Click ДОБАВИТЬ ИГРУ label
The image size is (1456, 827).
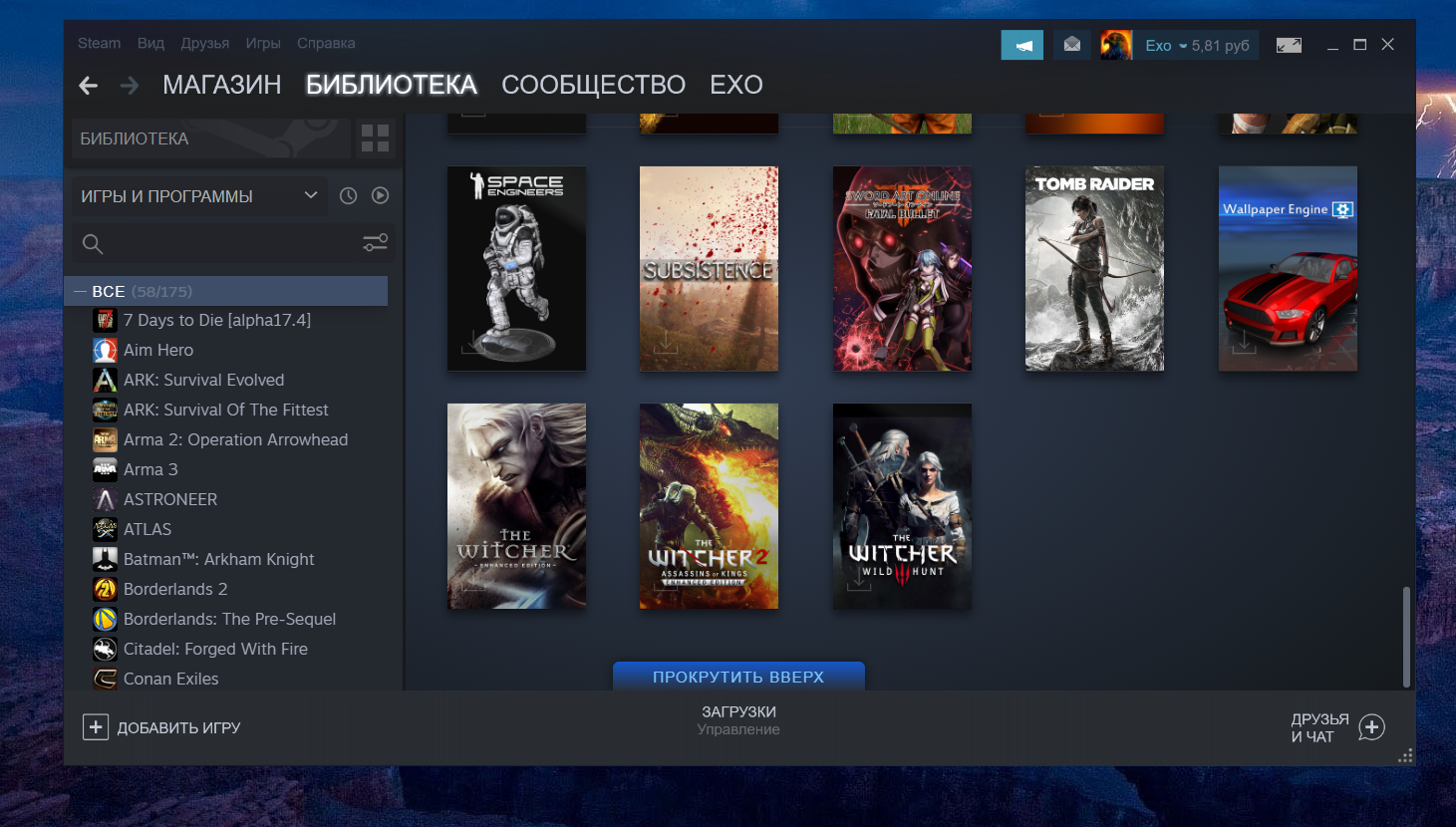point(179,728)
